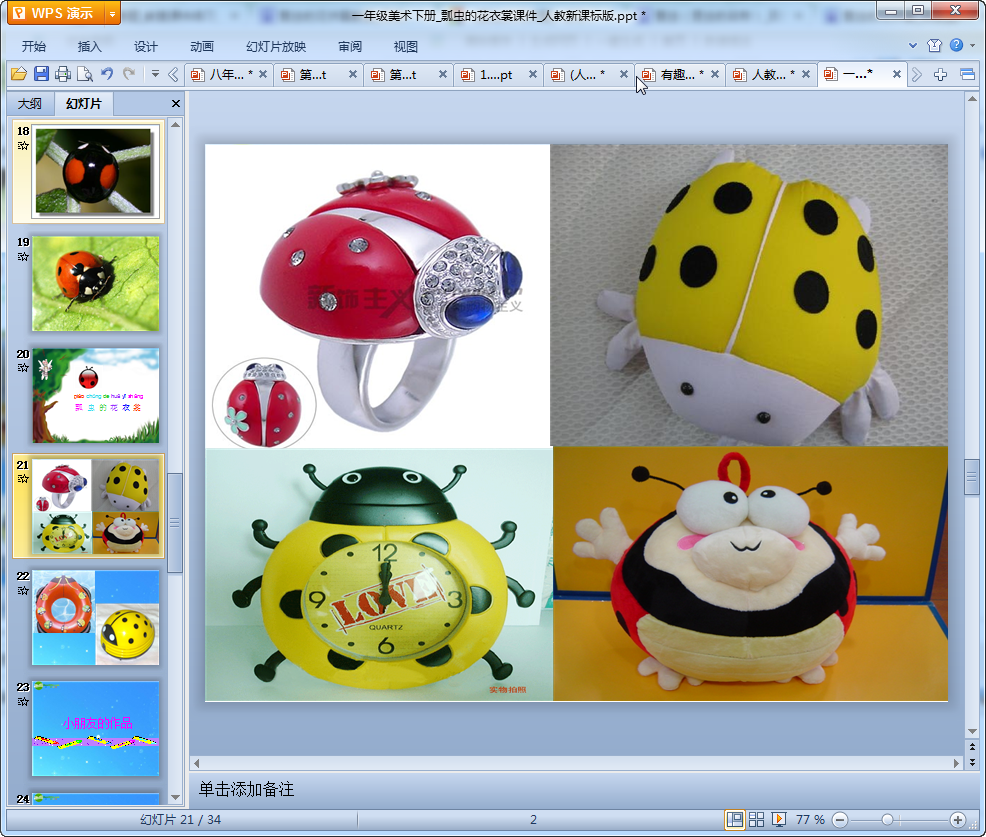Open the 审阅 menu
Viewport: 986px width, 837px height.
[350, 47]
